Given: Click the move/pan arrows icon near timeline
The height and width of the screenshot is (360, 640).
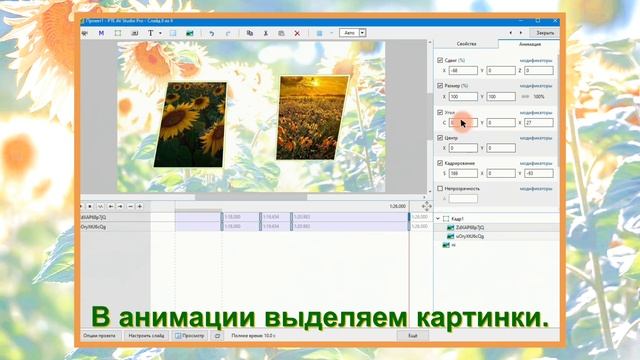Looking at the screenshot, I should click(x=427, y=206).
